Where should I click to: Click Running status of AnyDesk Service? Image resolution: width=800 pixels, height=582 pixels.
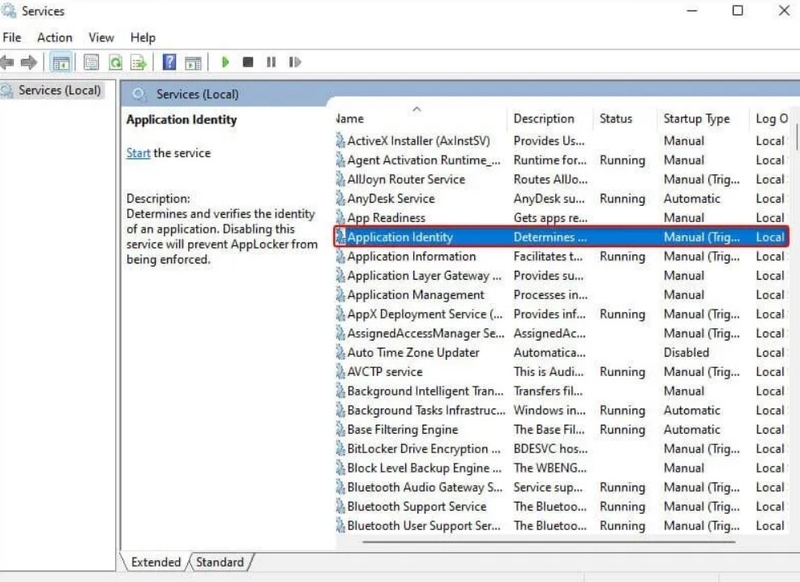coord(622,198)
